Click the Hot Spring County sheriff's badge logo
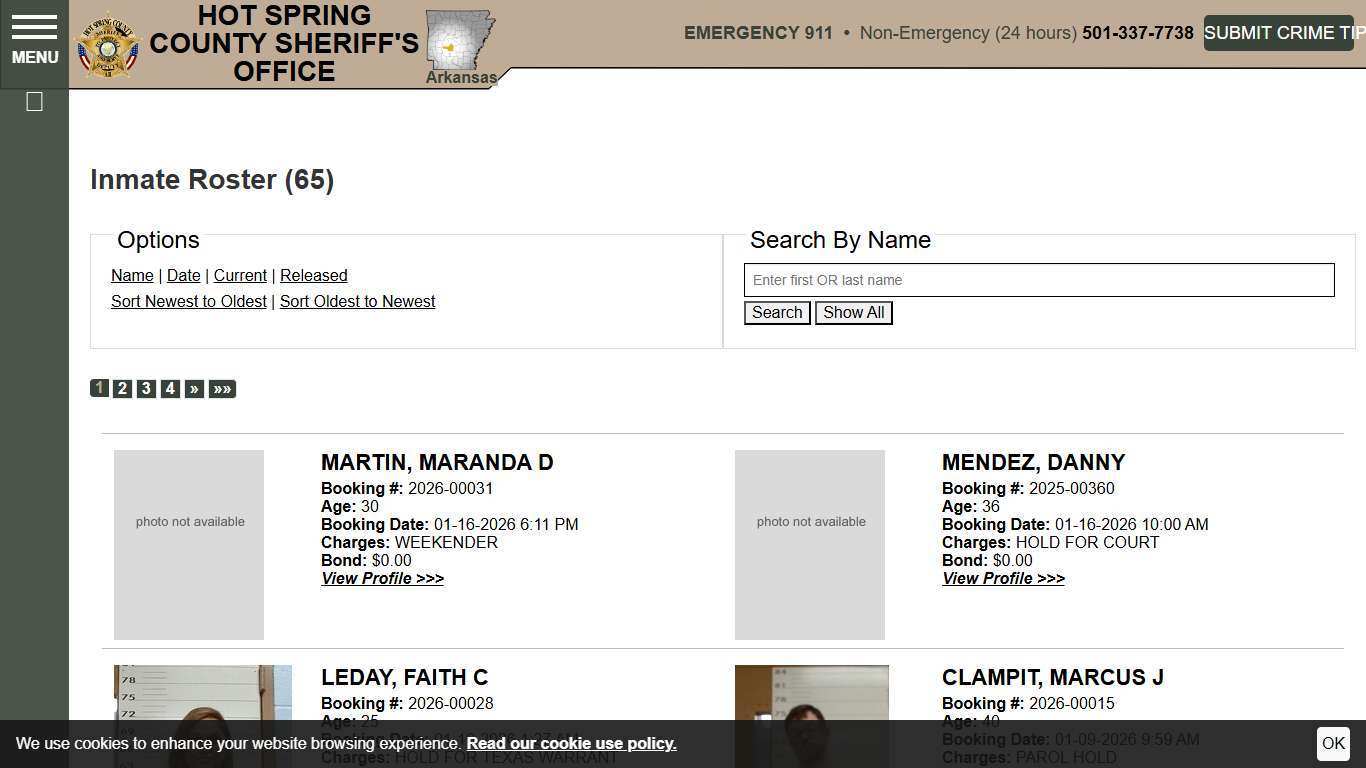The height and width of the screenshot is (768, 1366). (107, 43)
